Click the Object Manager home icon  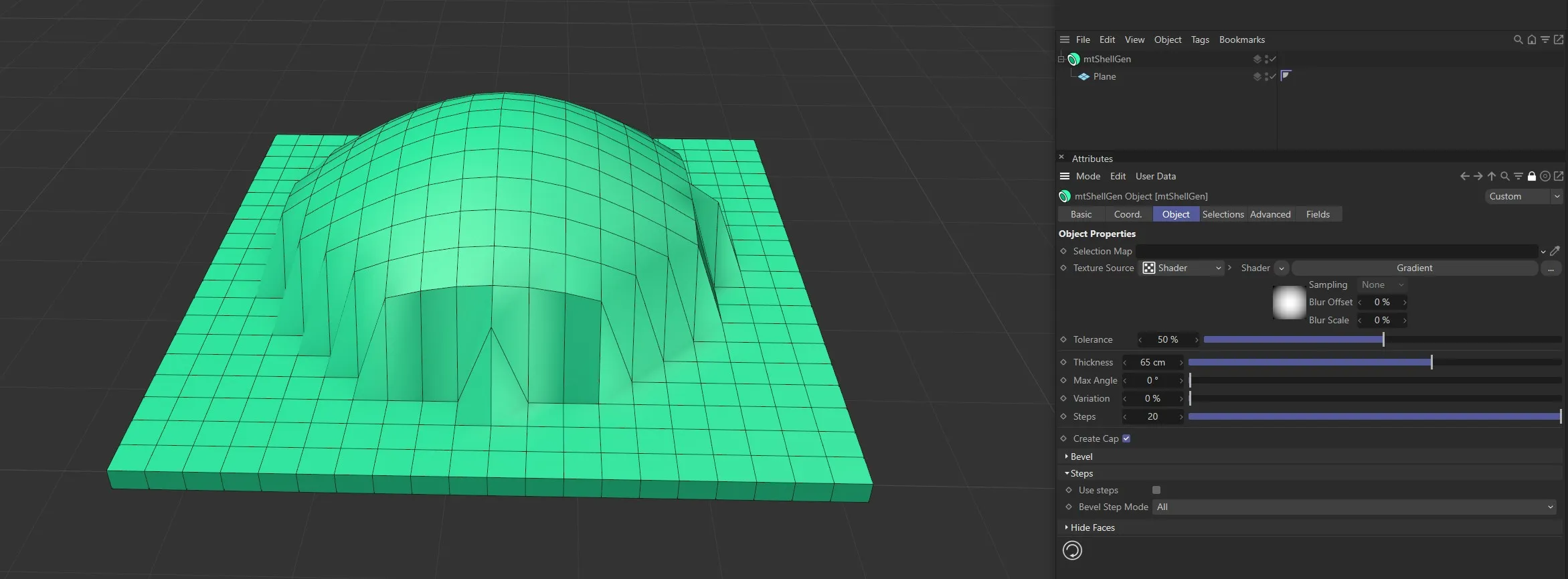1531,39
